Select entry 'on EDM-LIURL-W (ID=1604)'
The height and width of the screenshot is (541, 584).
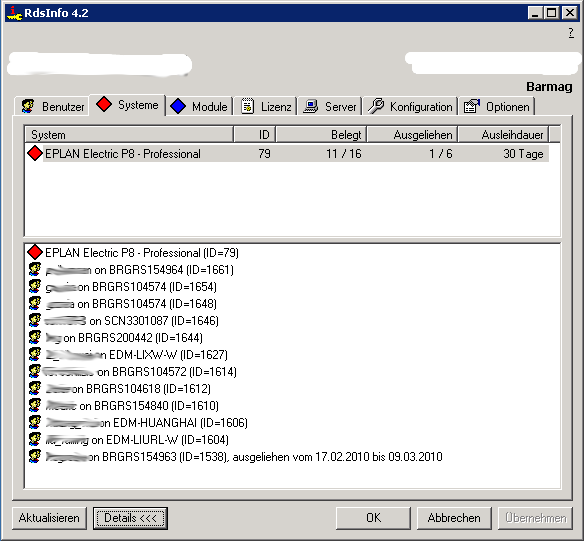pyautogui.click(x=160, y=440)
